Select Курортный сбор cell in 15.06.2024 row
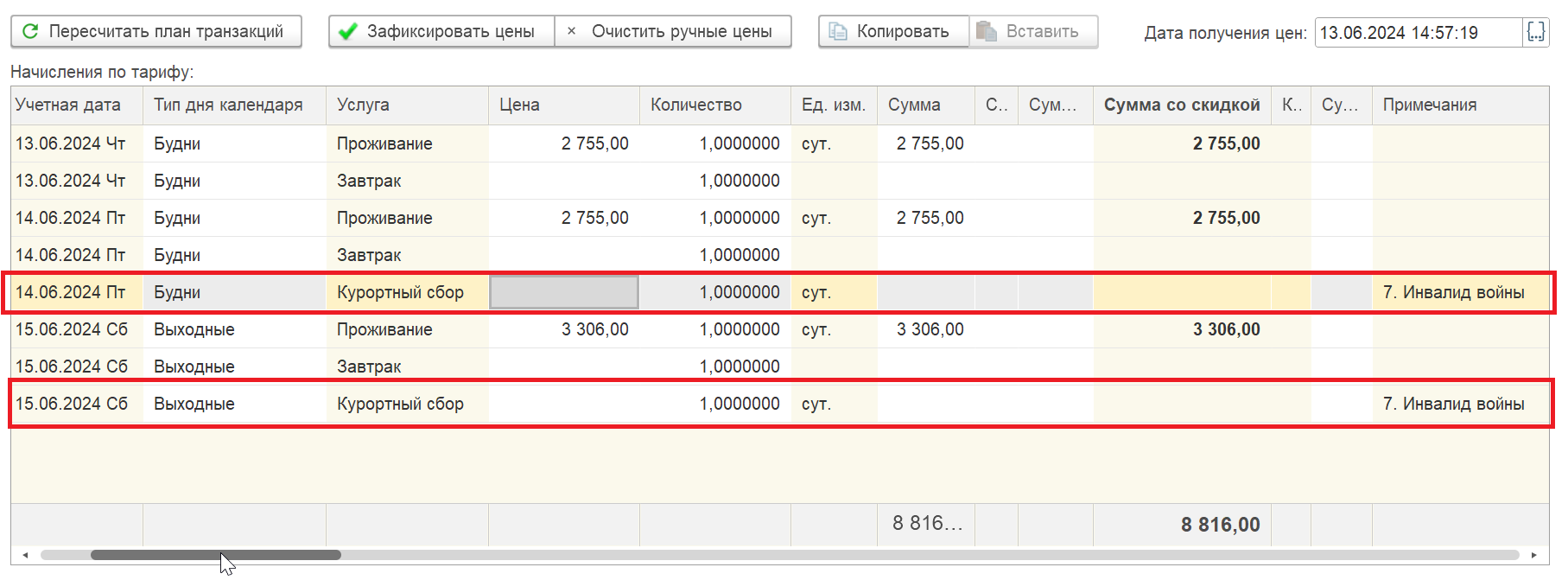 pyautogui.click(x=407, y=404)
